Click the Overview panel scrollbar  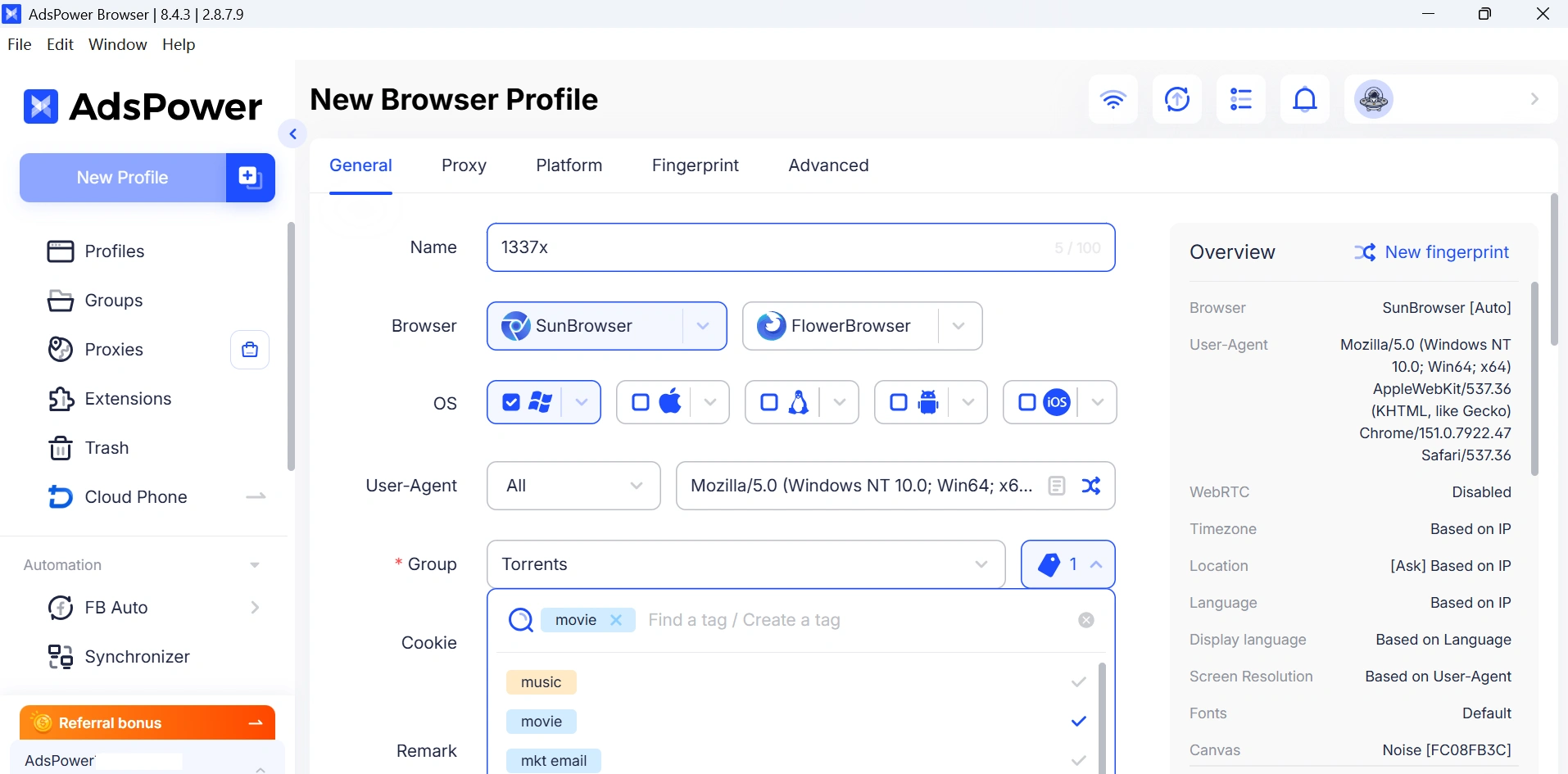[x=1534, y=378]
